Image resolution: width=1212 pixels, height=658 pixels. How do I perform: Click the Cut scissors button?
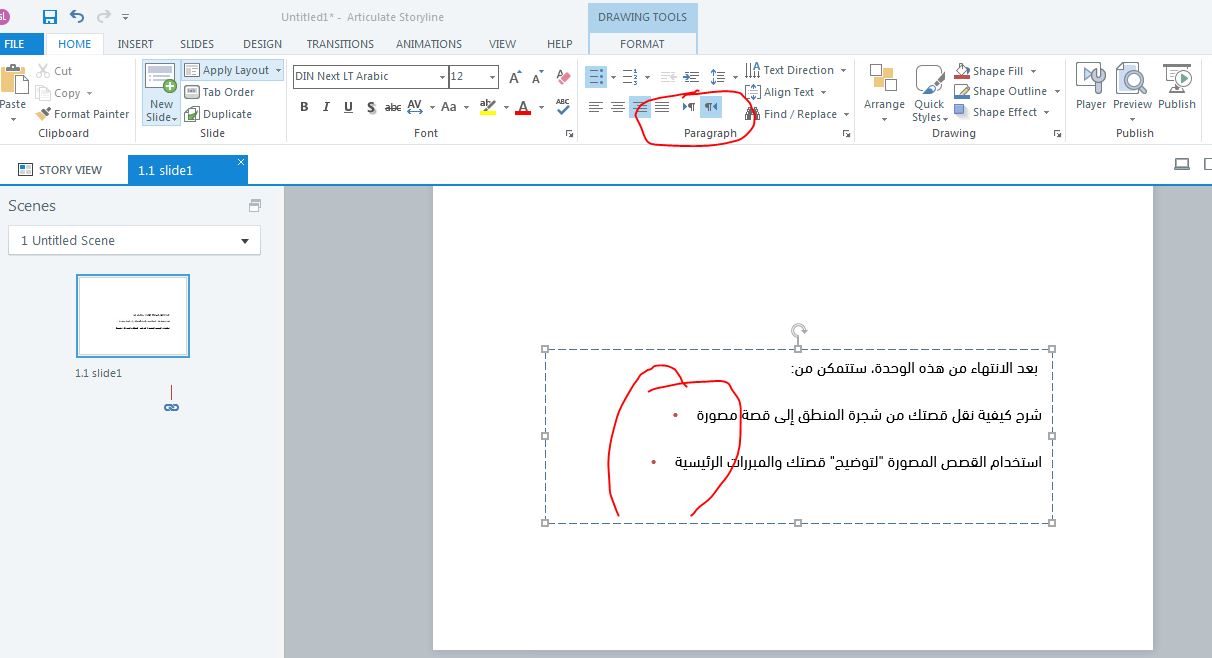55,71
